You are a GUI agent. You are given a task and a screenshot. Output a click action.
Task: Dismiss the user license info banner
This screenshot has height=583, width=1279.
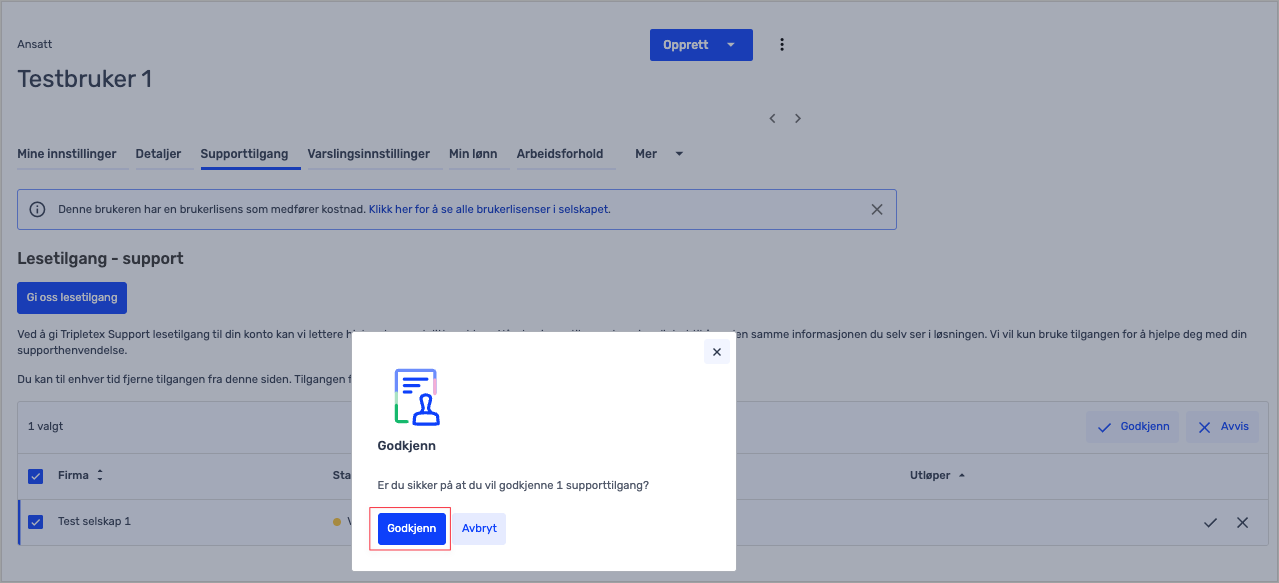coord(876,210)
